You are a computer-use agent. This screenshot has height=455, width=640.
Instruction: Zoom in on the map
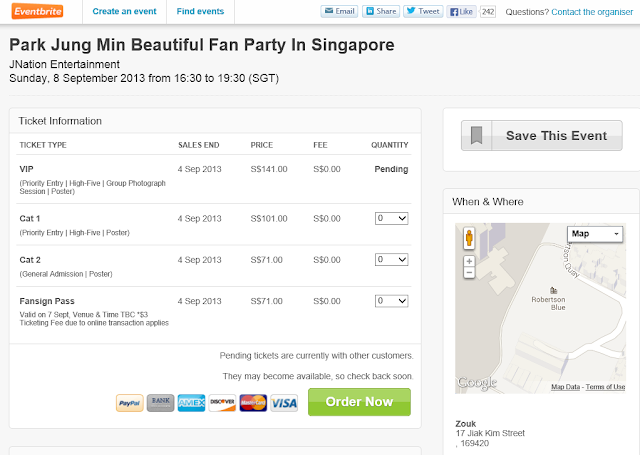(469, 262)
